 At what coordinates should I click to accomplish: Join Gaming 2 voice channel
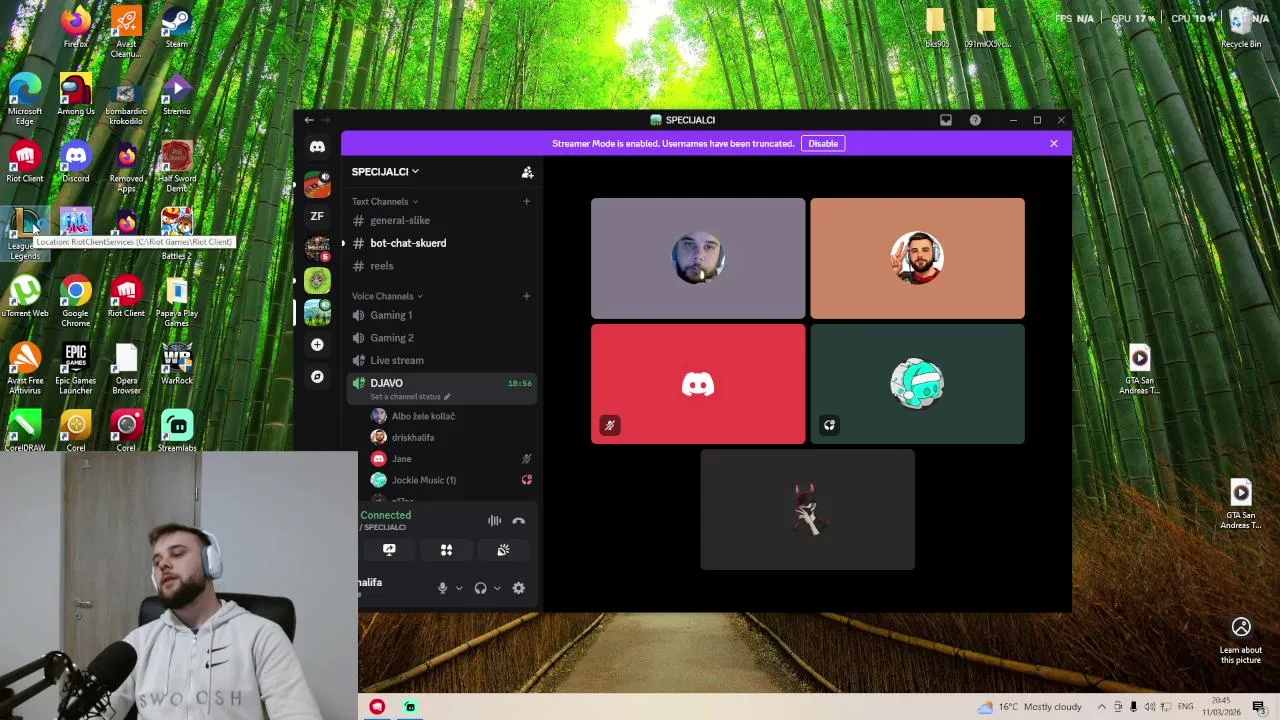click(441, 338)
